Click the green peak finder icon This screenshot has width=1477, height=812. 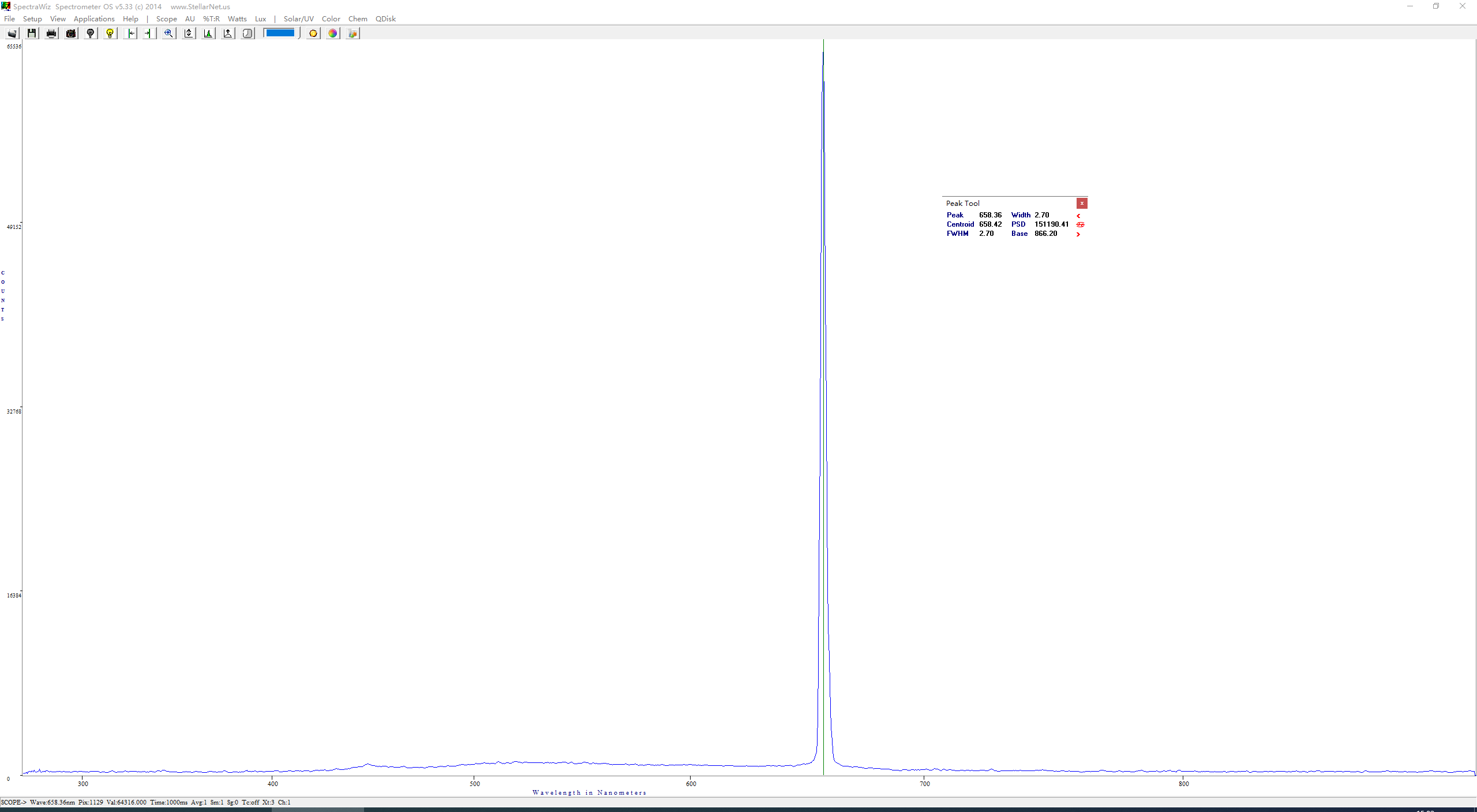(208, 33)
